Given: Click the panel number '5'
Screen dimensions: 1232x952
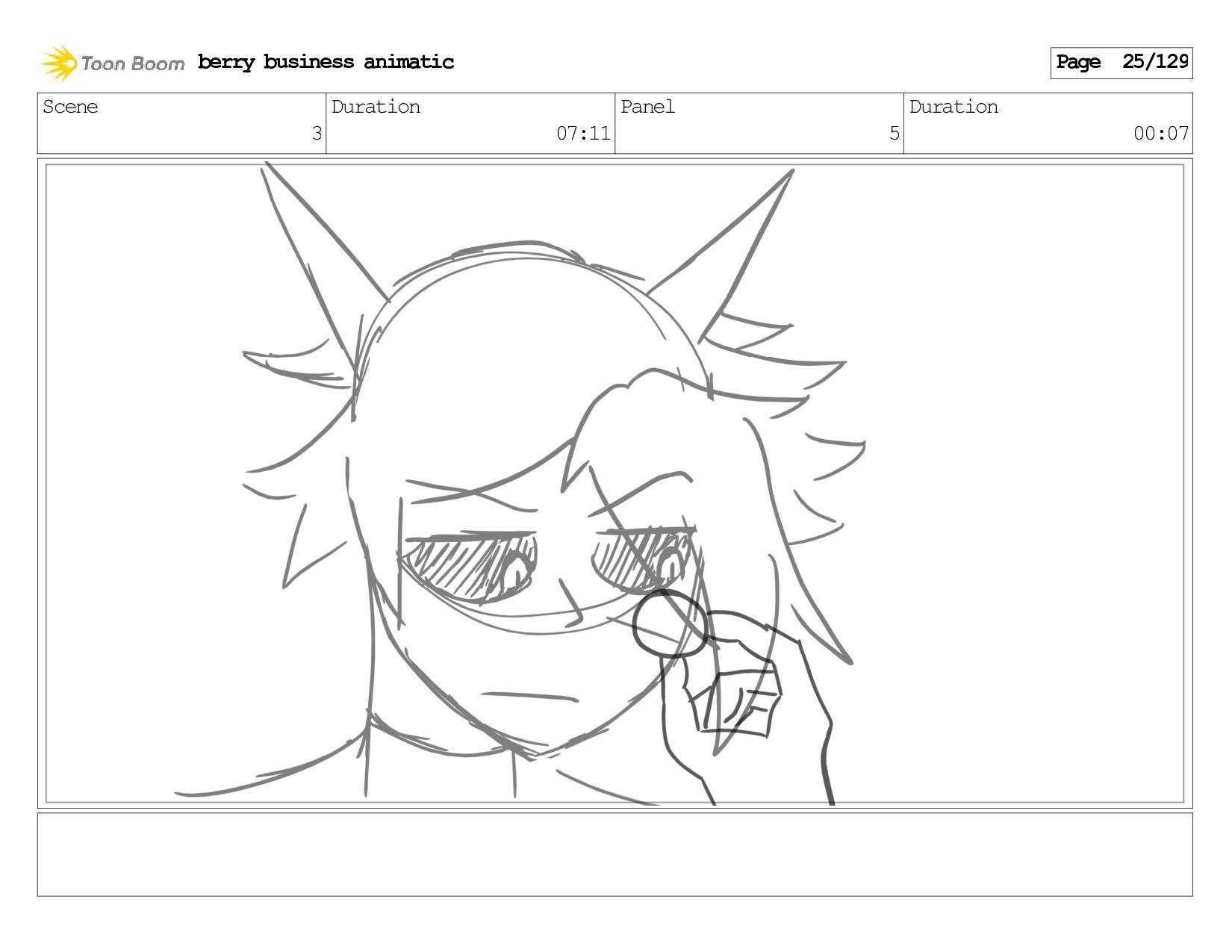Looking at the screenshot, I should [894, 134].
